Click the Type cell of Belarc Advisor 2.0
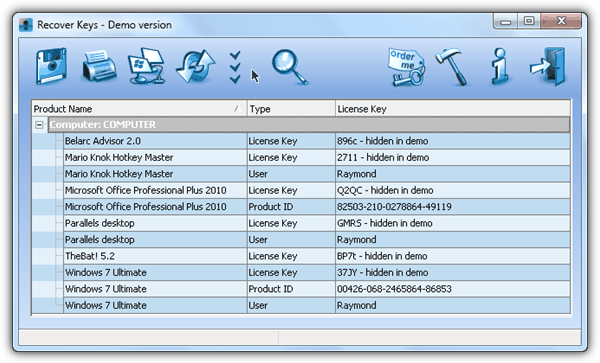The width and height of the screenshot is (600, 363). tap(291, 141)
